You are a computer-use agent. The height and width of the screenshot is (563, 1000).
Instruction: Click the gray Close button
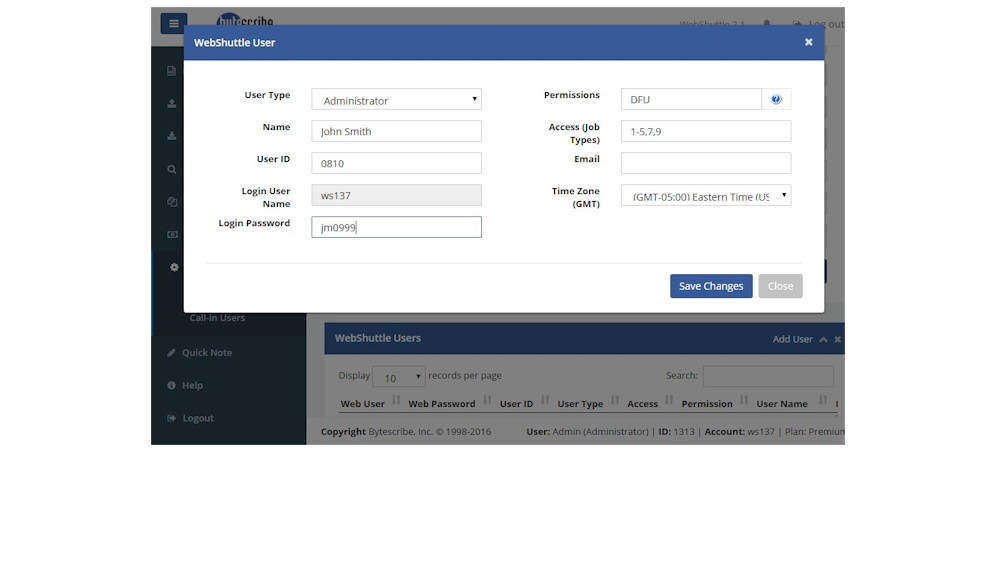click(780, 286)
